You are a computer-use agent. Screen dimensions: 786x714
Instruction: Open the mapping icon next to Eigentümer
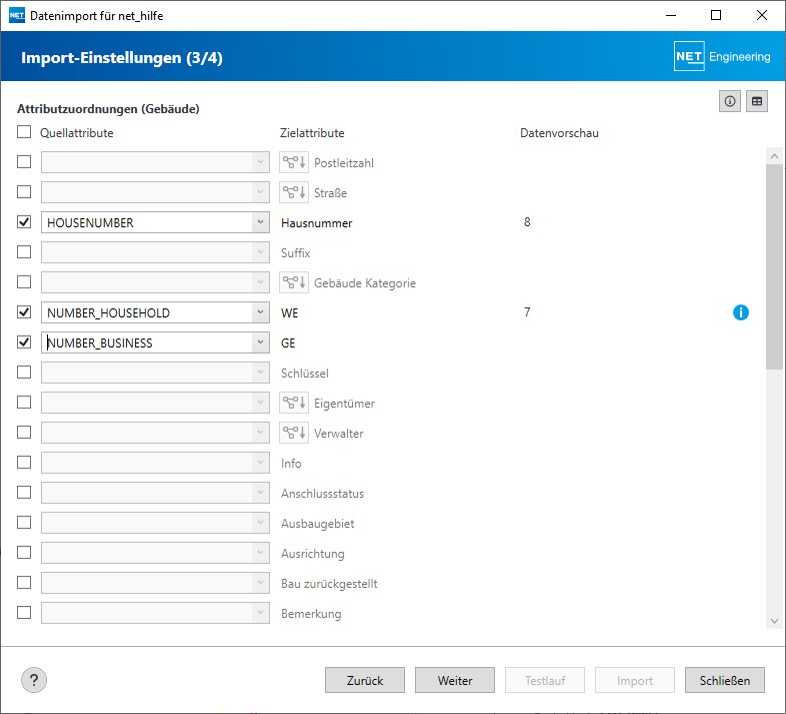294,403
